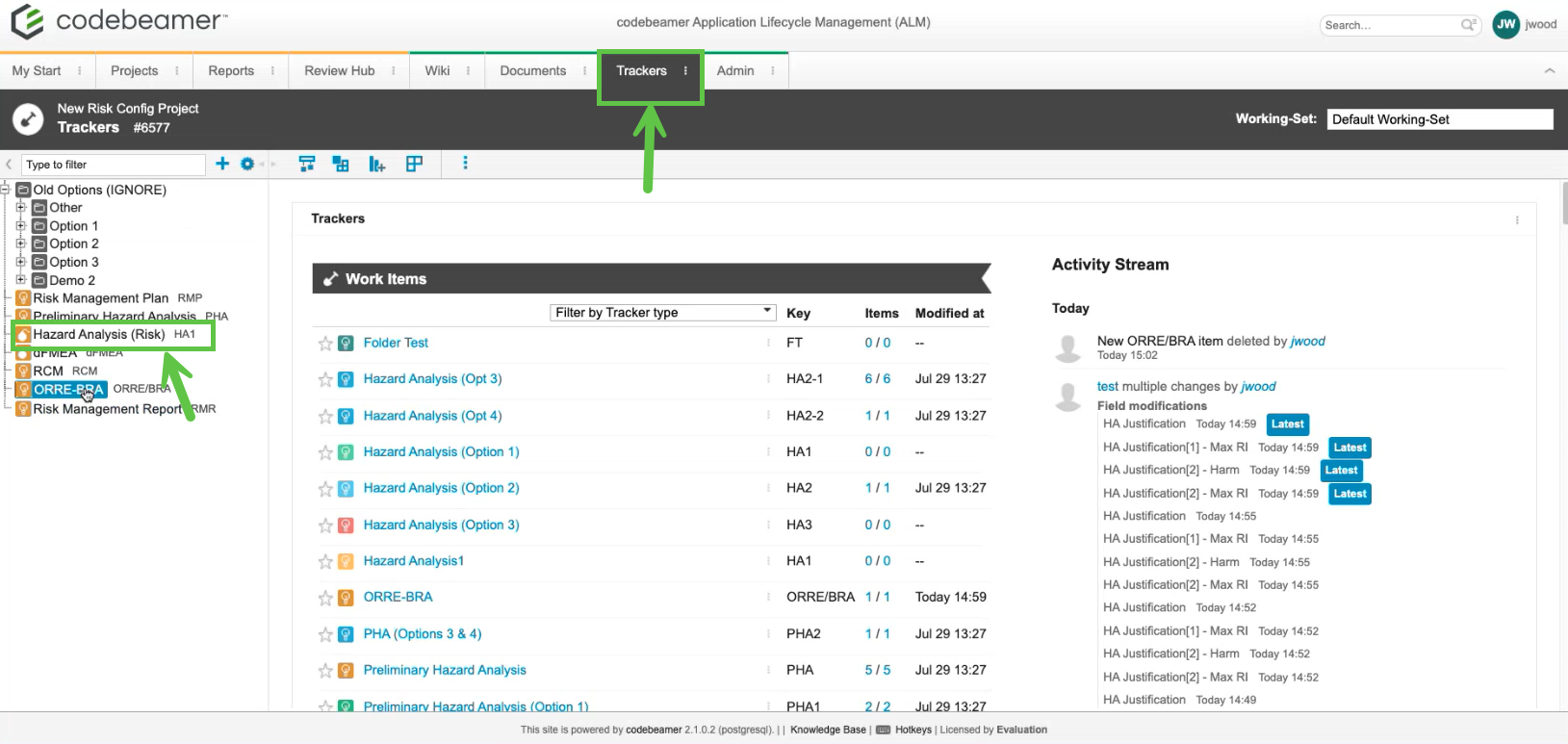Image resolution: width=1568 pixels, height=744 pixels.
Task: Click the four-pane layout toolbar icon
Action: click(414, 164)
